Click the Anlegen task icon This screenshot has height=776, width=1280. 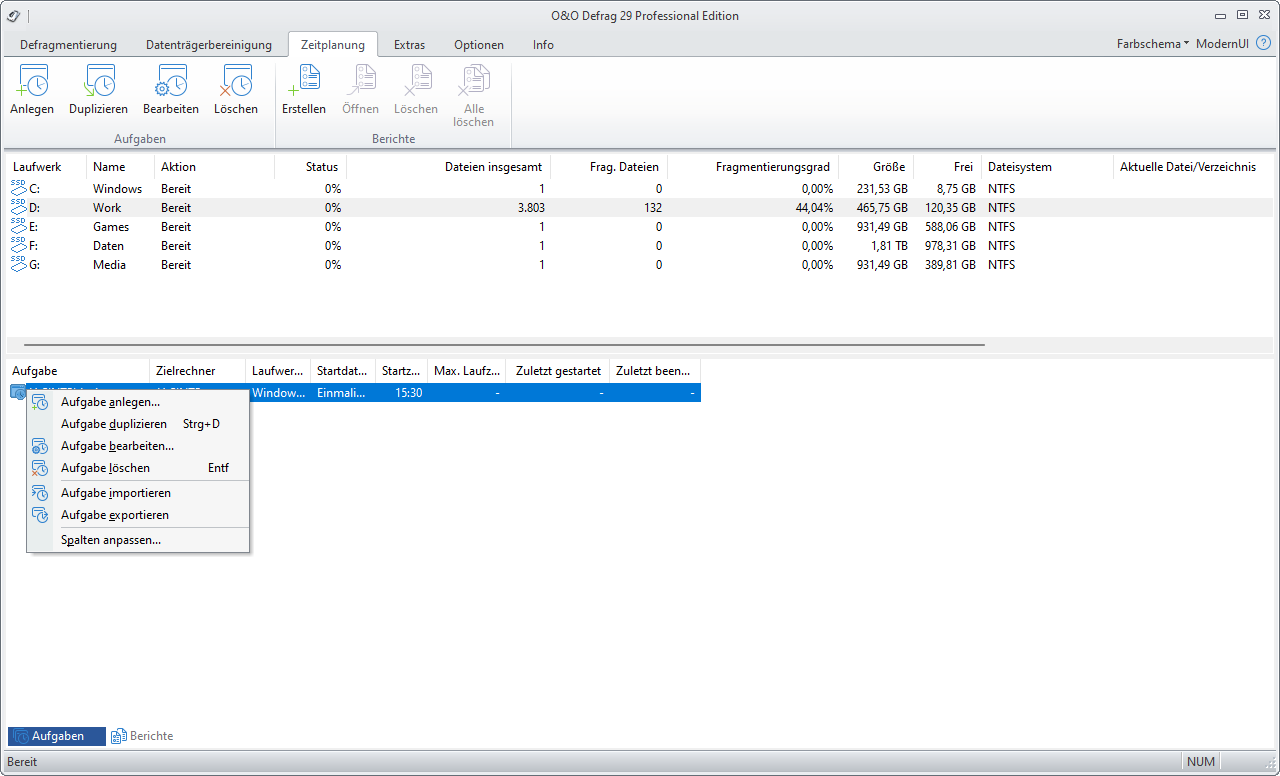tap(32, 81)
